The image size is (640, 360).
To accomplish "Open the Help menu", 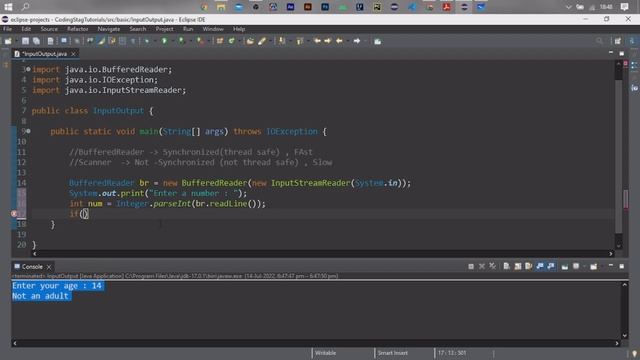I will (x=239, y=29).
